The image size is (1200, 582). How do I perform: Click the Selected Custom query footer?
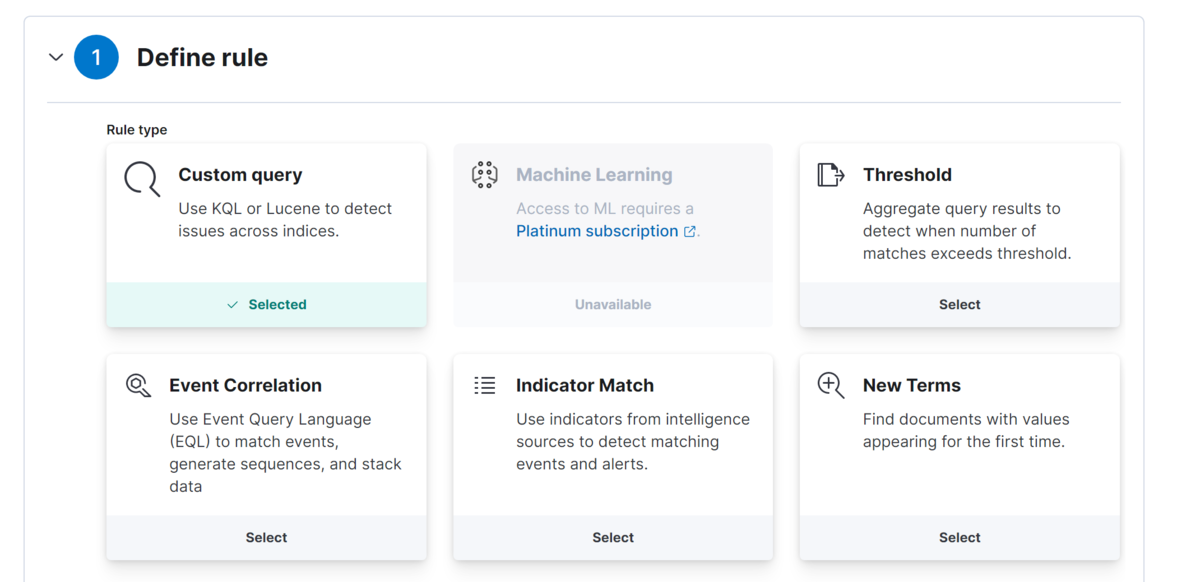[x=267, y=305]
